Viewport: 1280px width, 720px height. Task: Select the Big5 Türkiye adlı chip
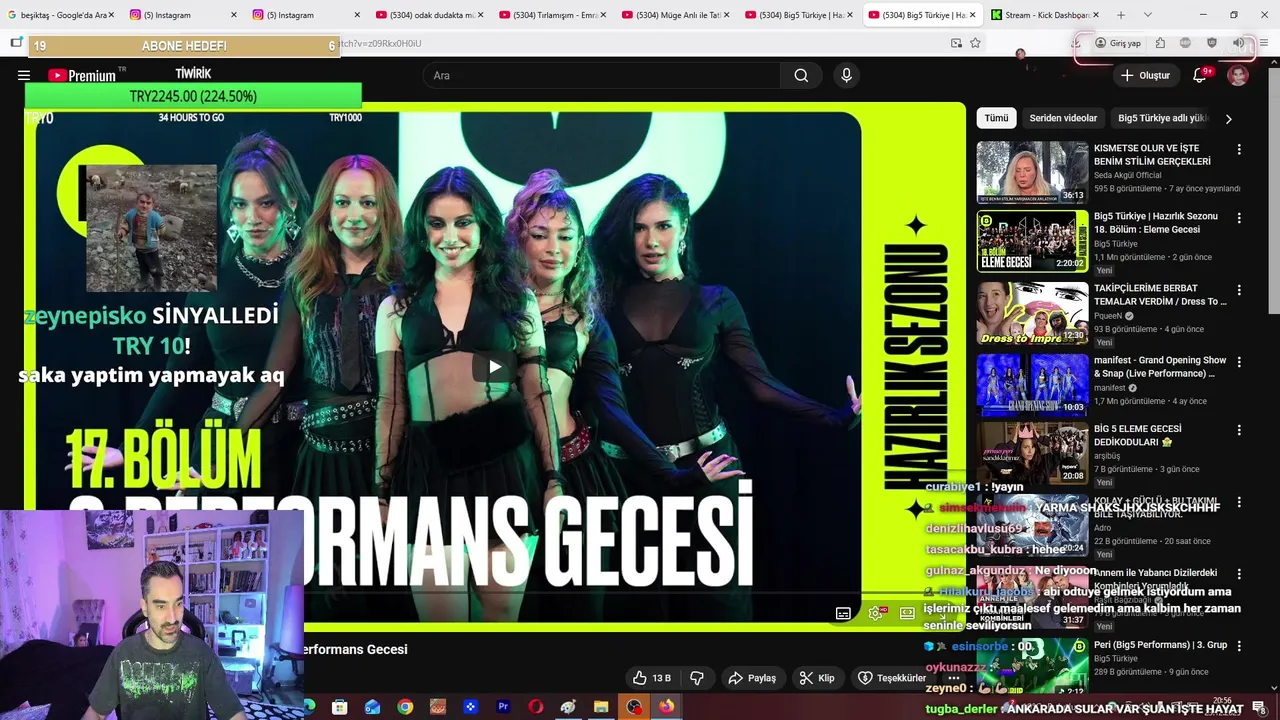[1162, 118]
